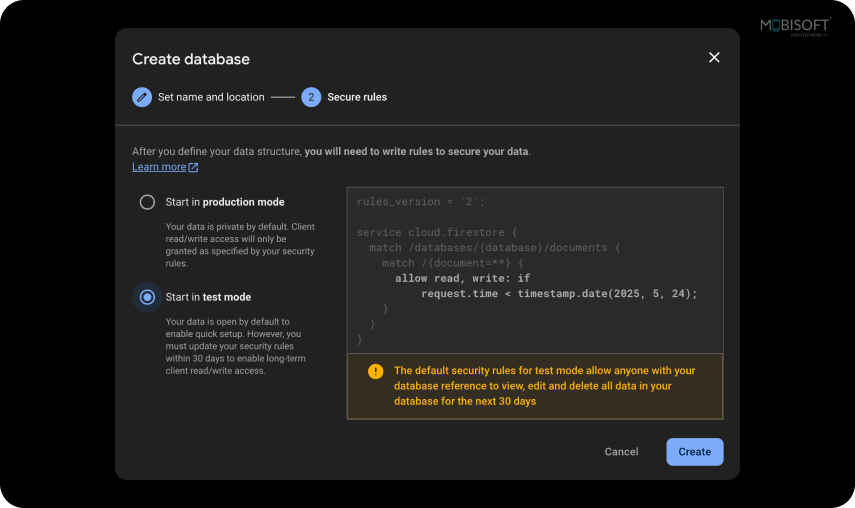Click the test mode security warning text
The image size is (855, 508).
pos(545,386)
